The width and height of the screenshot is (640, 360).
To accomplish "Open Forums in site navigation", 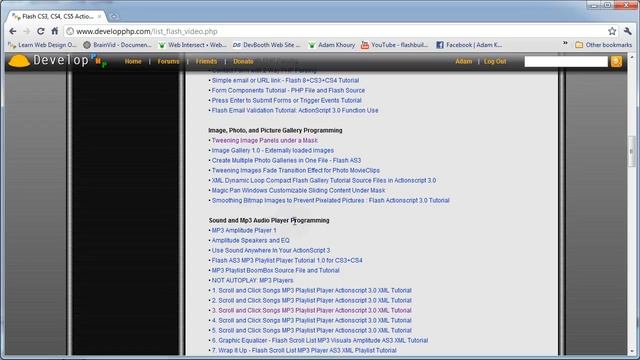I will [168, 61].
